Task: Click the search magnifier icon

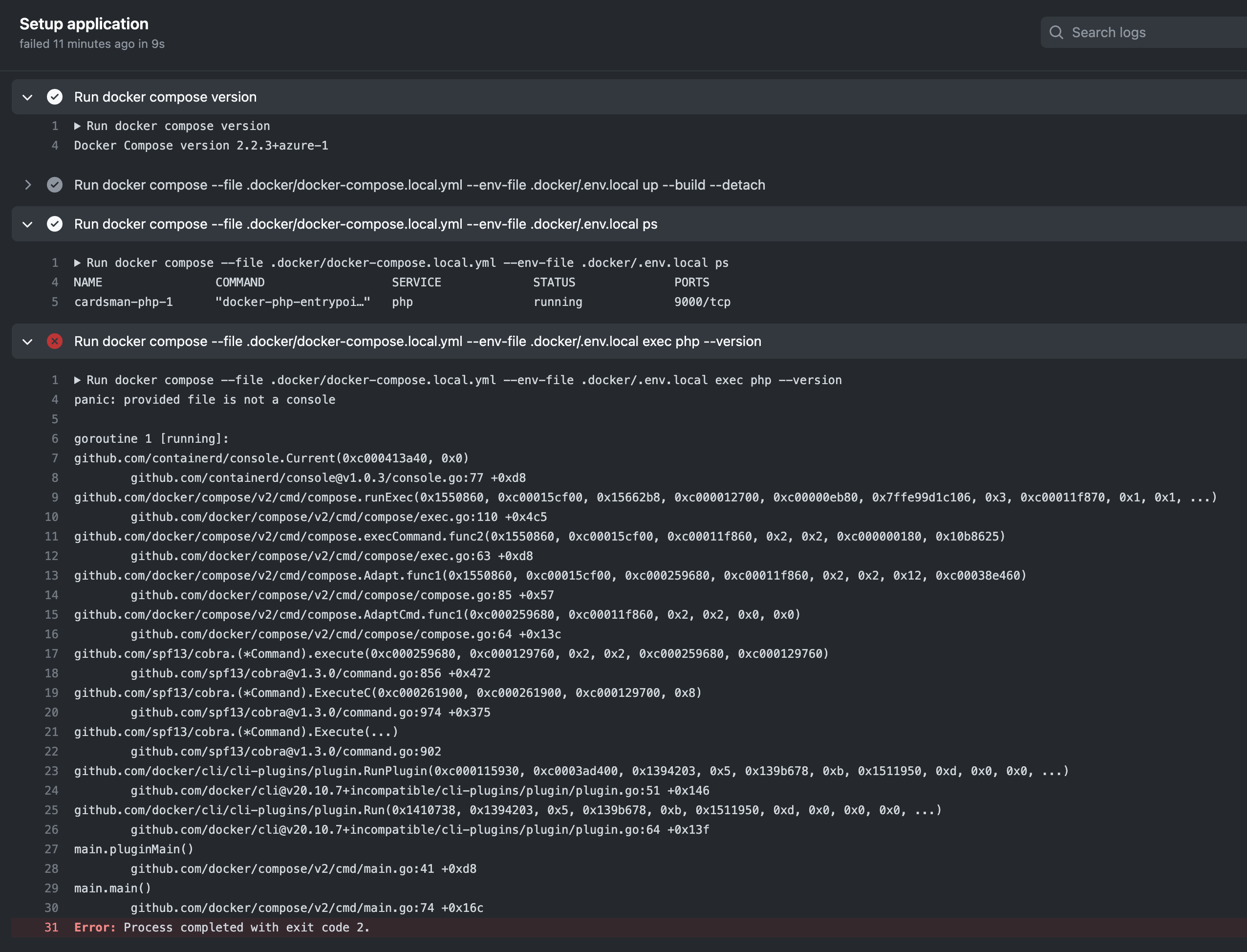Action: [x=1055, y=32]
